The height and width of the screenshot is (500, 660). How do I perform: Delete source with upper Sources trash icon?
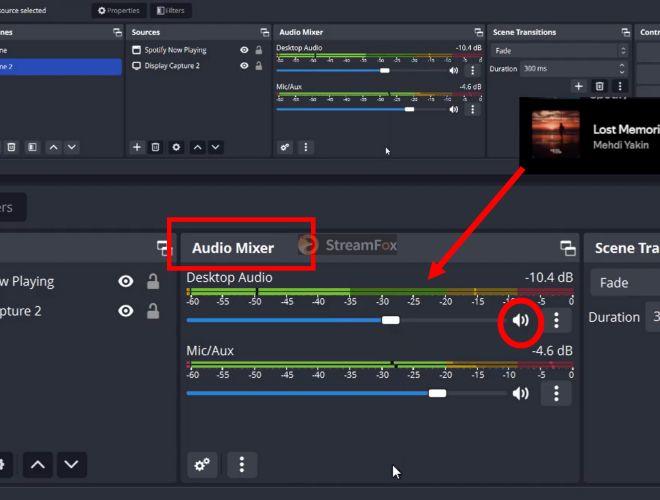[x=155, y=147]
